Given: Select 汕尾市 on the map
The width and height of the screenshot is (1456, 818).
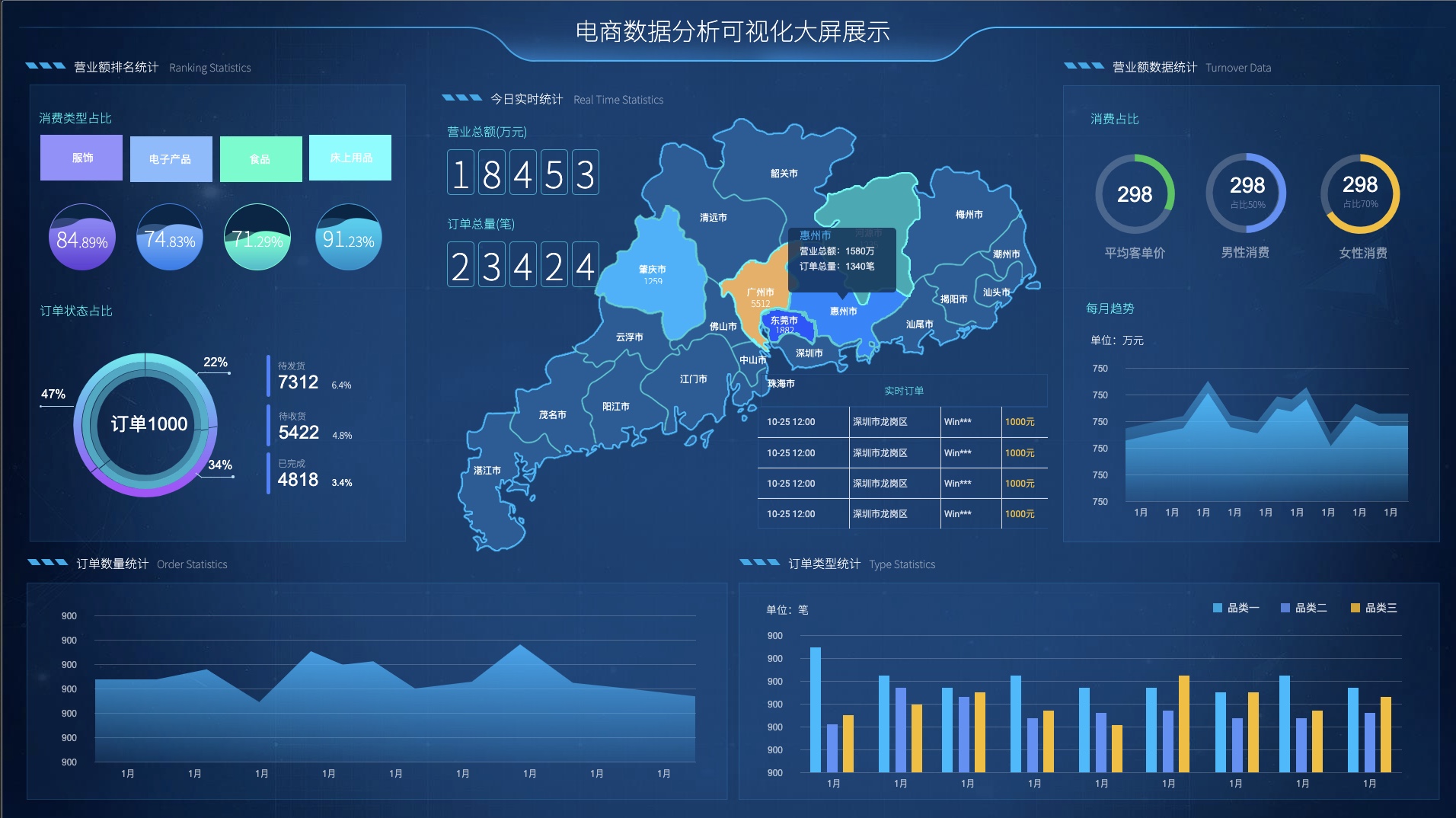Looking at the screenshot, I should click(x=919, y=324).
